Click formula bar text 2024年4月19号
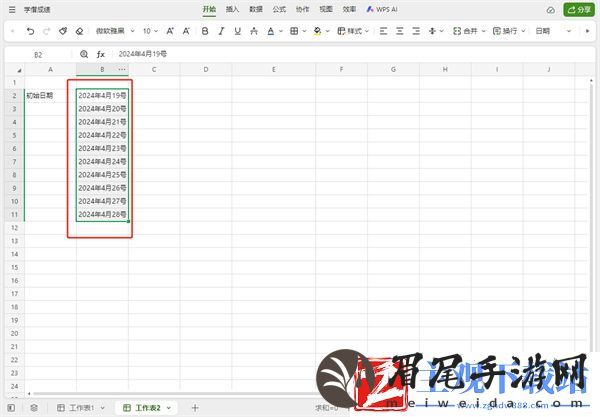600x417 pixels. click(143, 54)
